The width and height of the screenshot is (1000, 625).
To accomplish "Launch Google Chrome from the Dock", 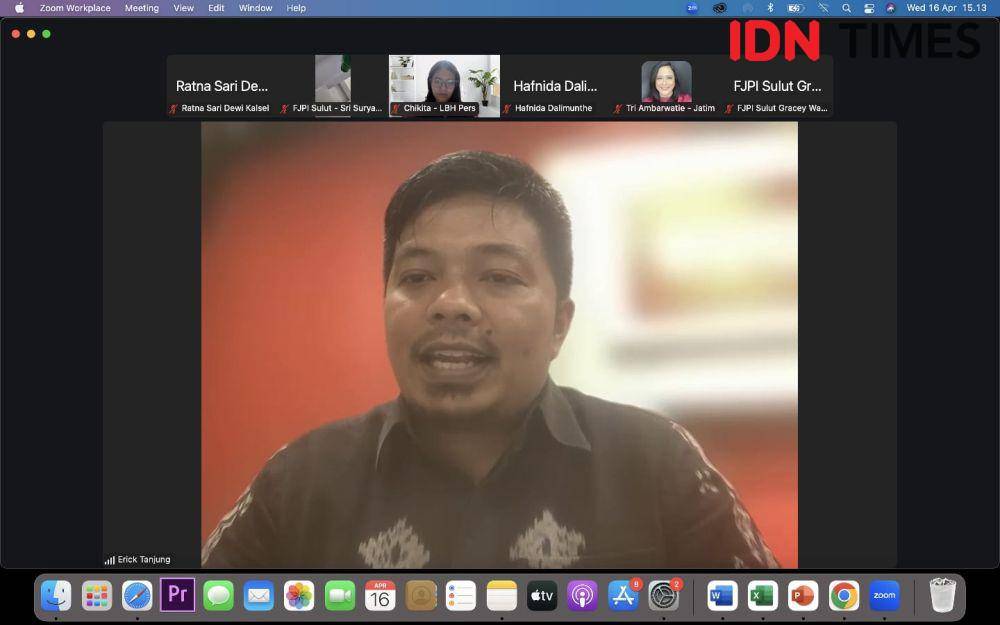I will coord(844,596).
